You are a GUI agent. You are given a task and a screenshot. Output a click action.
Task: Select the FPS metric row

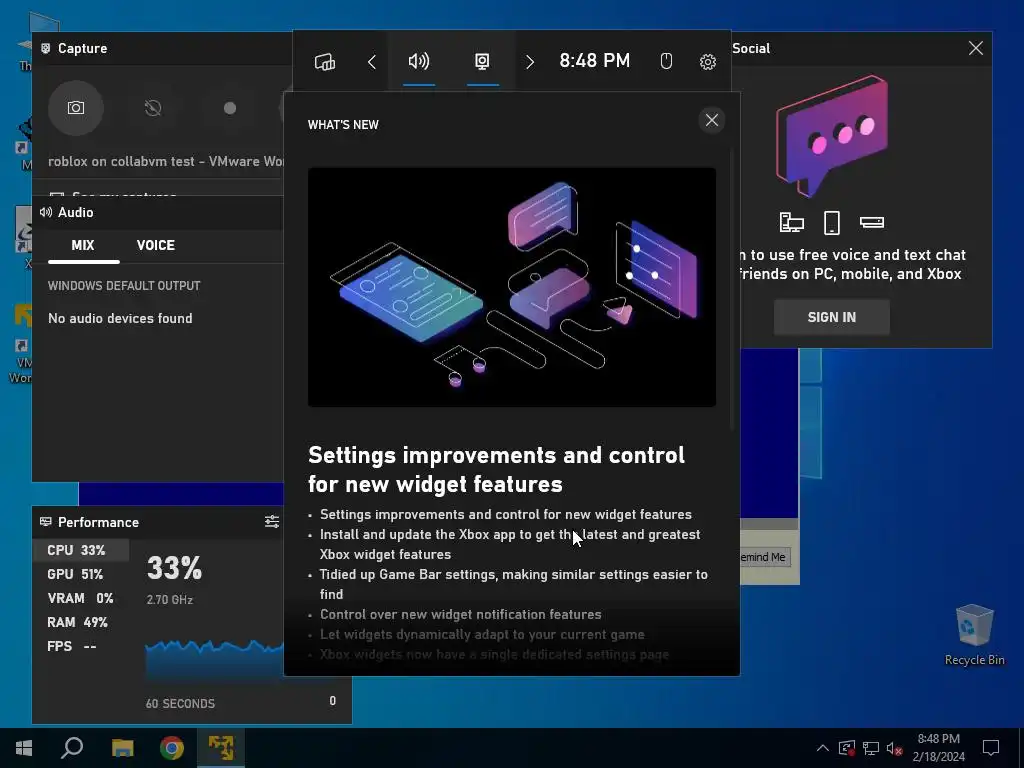coord(80,647)
